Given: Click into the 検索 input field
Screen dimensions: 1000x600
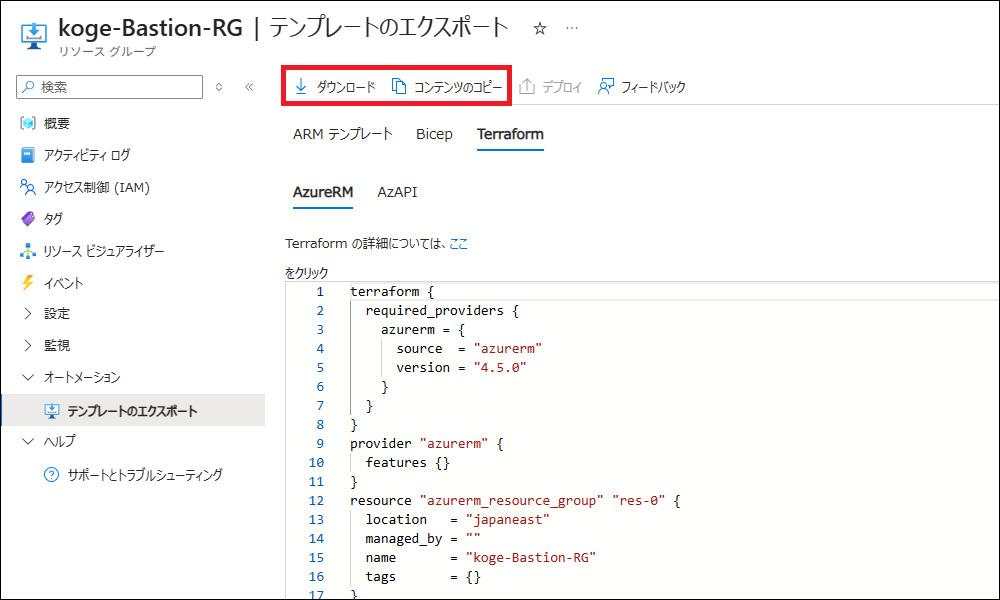Looking at the screenshot, I should 110,87.
